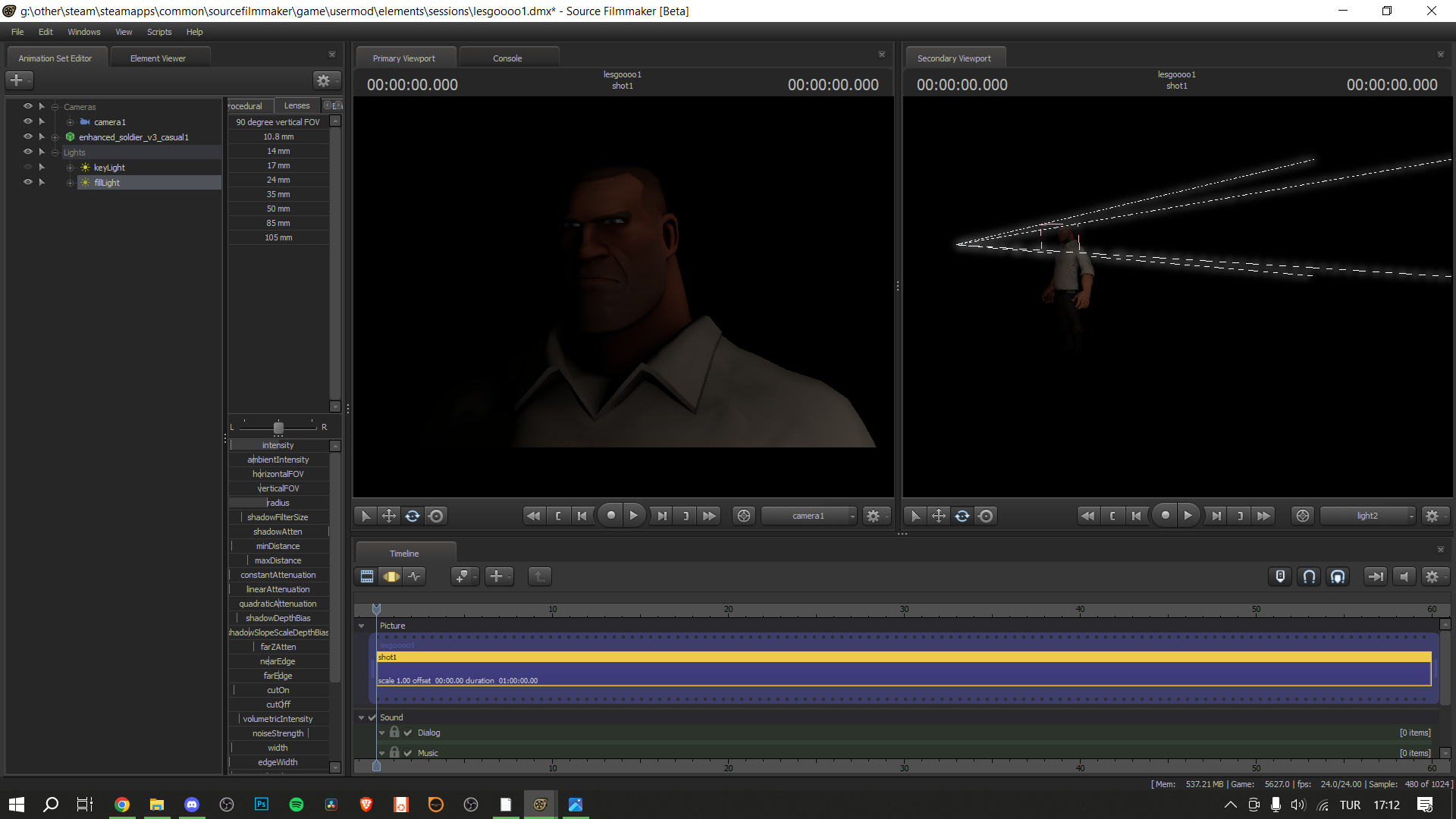Toggle visibility eye for camera1

click(28, 121)
